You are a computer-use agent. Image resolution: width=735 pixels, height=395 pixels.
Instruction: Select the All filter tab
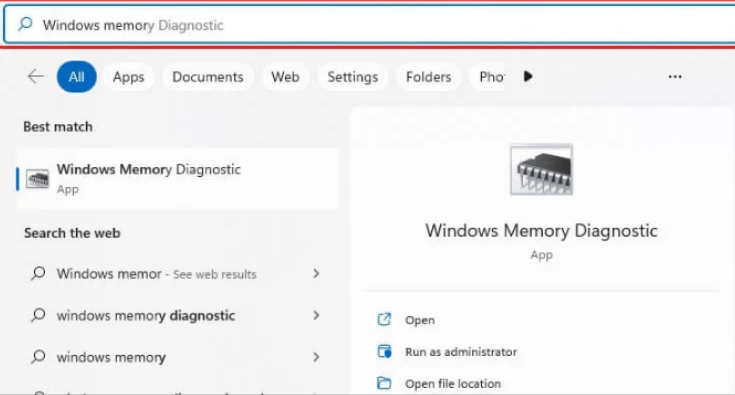pyautogui.click(x=76, y=77)
